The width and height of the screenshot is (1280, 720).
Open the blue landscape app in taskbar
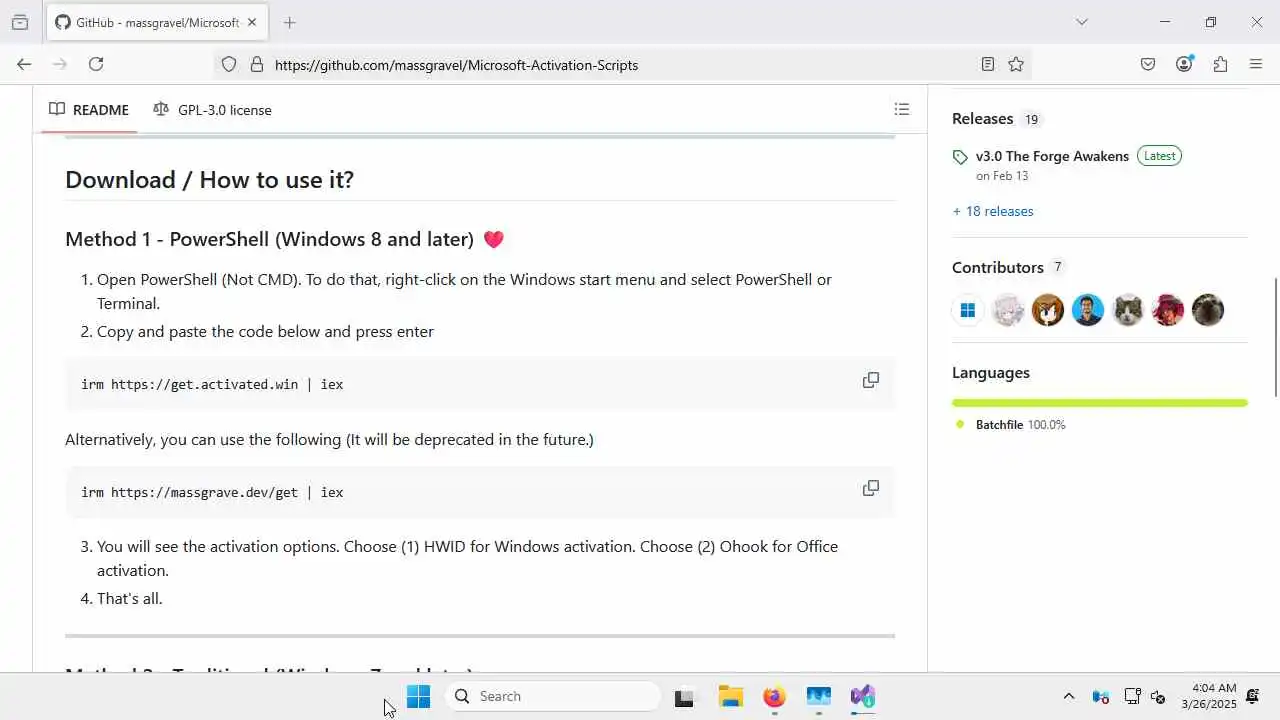(819, 696)
